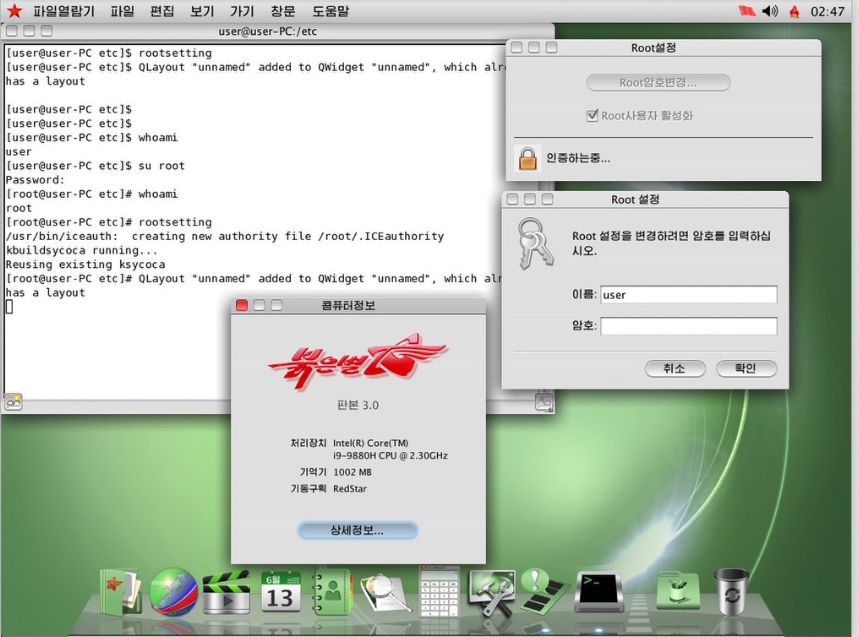Screen dimensions: 859x637
Task: Click the 취소 cancel button
Action: point(674,369)
